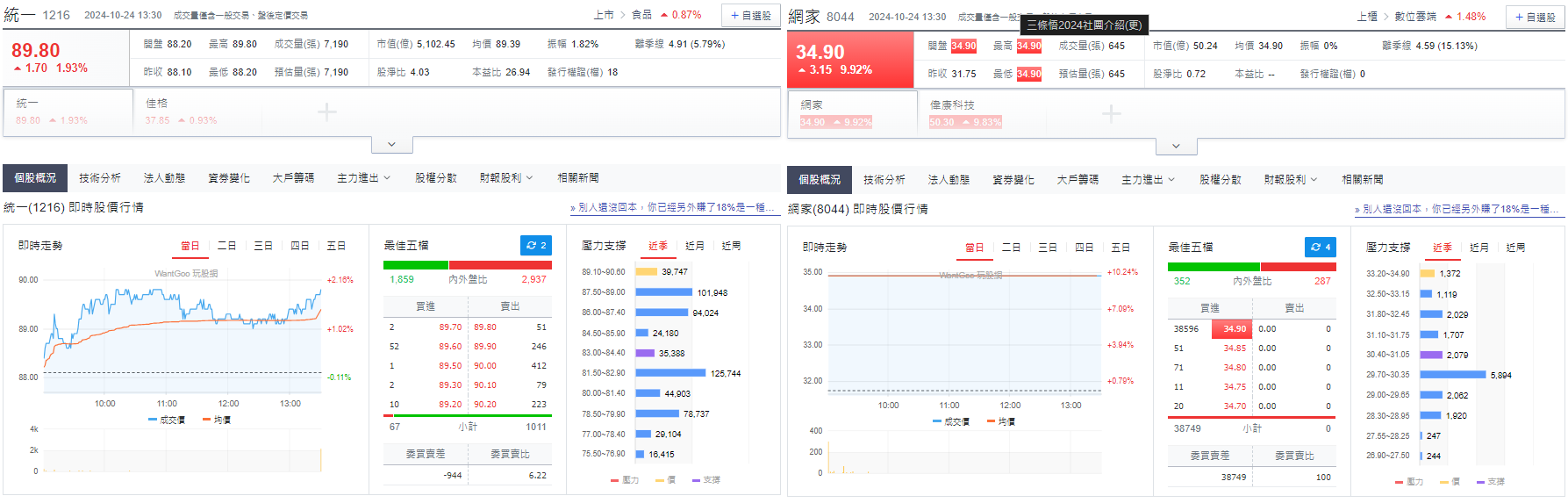Show 二日 trend for 統一 chart
Image resolution: width=1568 pixels, height=503 pixels.
pyautogui.click(x=227, y=246)
